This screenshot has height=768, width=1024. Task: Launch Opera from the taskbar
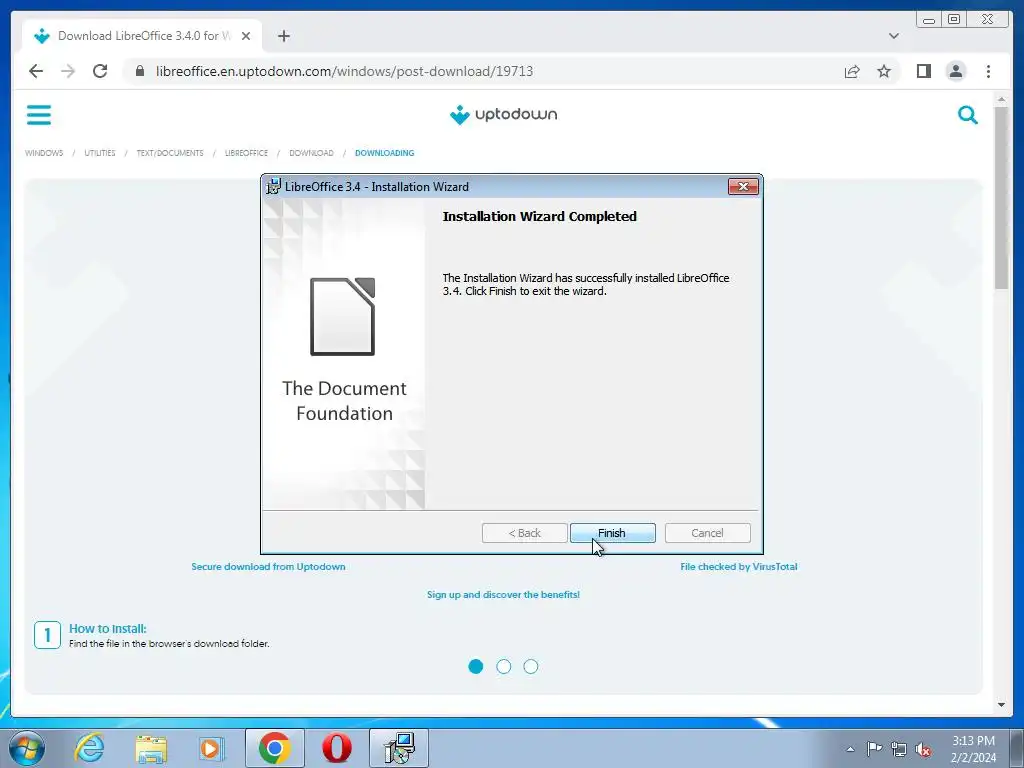pos(337,748)
